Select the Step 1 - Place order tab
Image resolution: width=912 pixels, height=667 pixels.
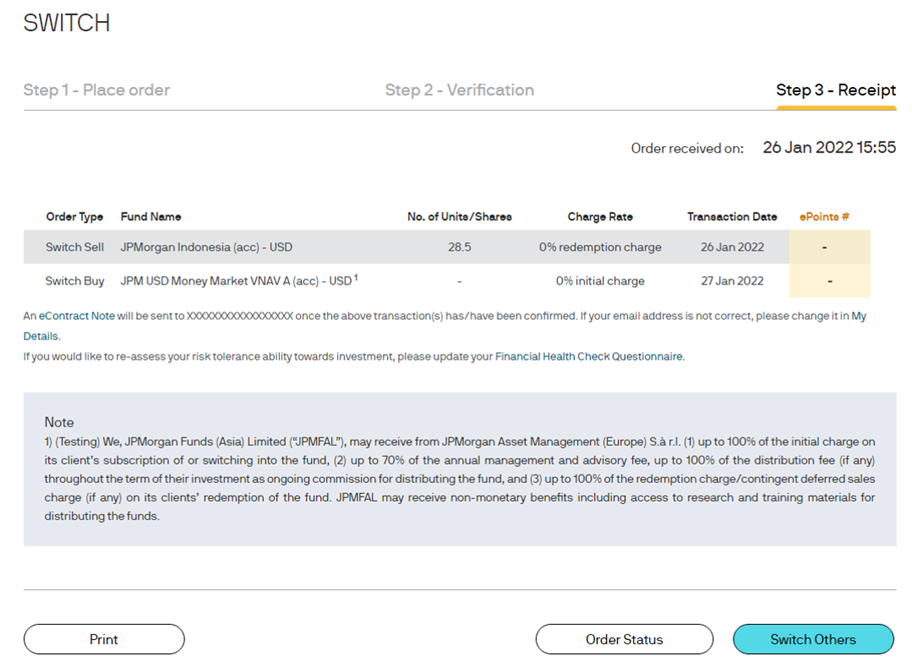[x=97, y=90]
